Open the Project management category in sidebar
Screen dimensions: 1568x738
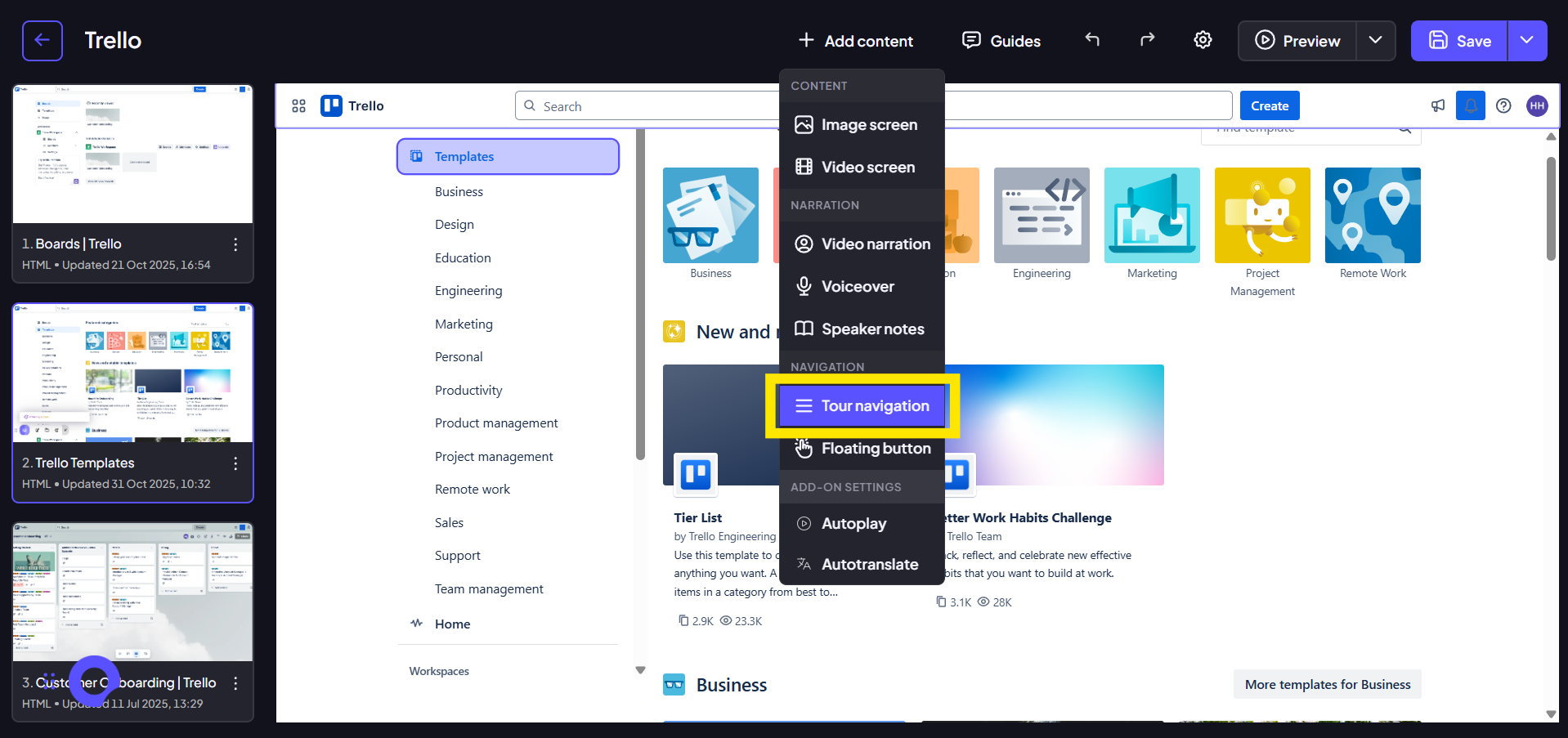(x=494, y=457)
